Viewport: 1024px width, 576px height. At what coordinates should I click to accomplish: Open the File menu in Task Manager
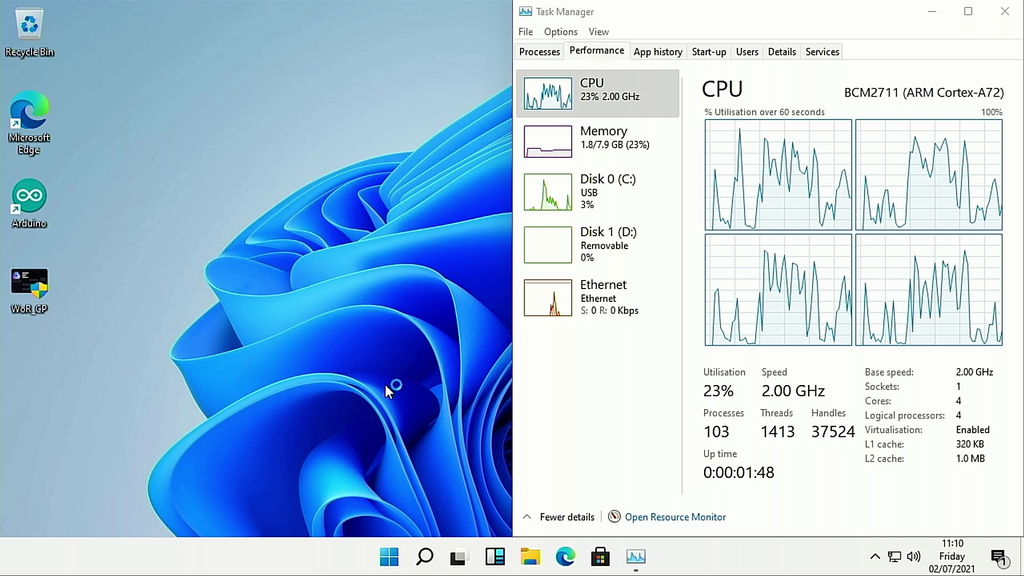point(525,31)
